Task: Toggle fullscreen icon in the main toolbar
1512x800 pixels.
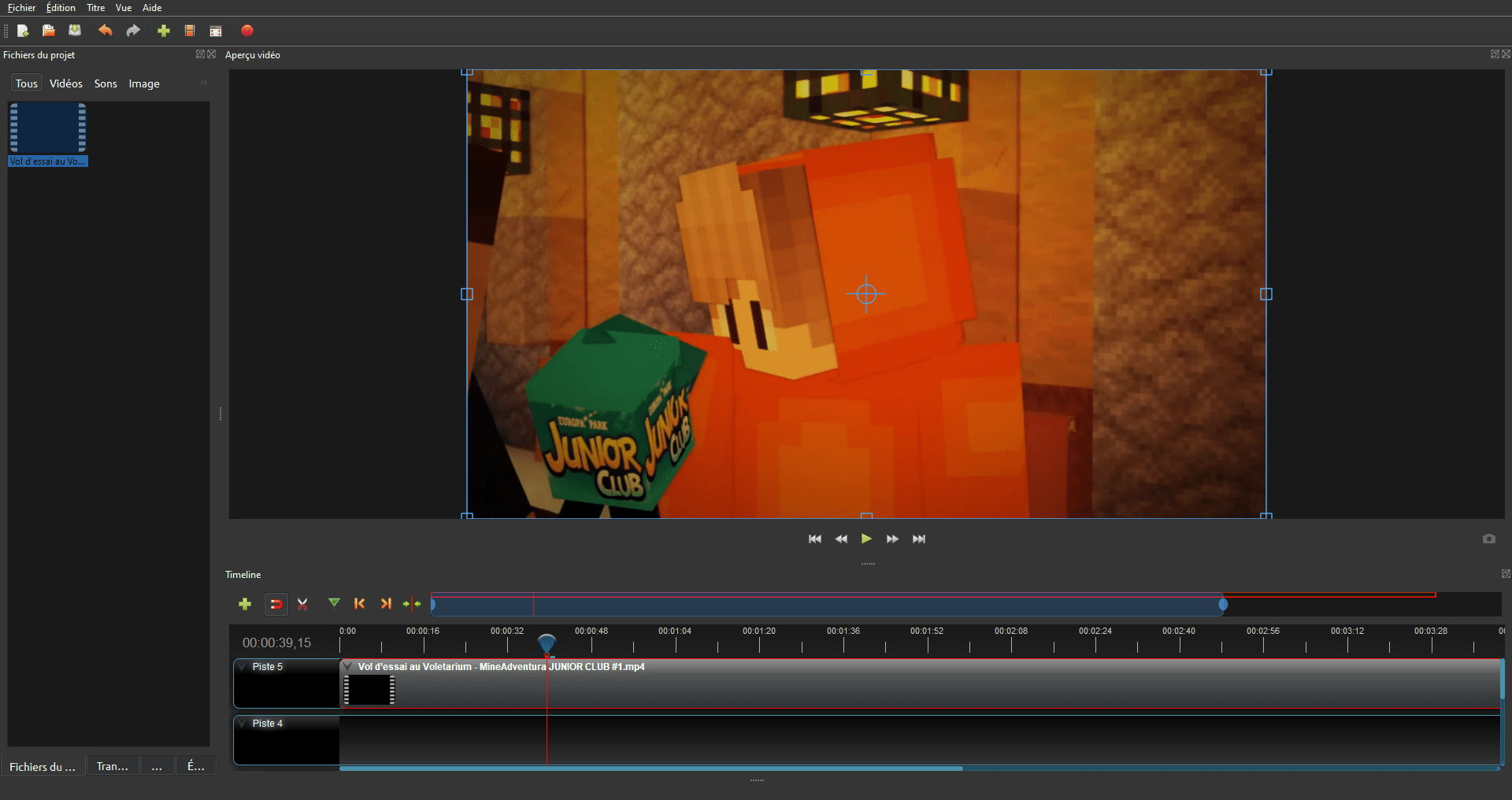Action: click(216, 31)
